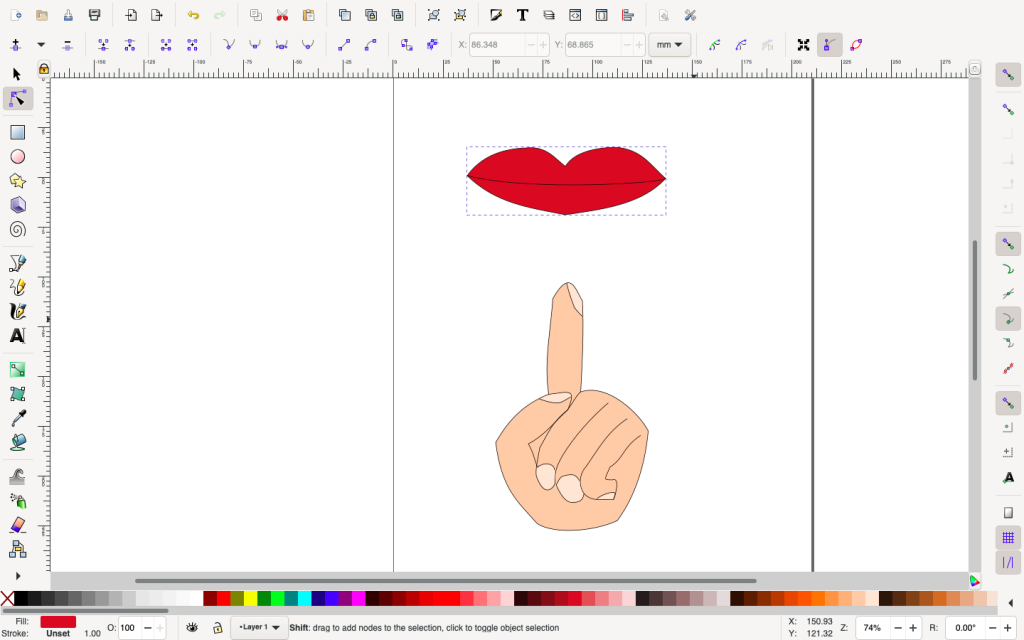Toggle snap to guides
1024x640 pixels.
(1008, 562)
